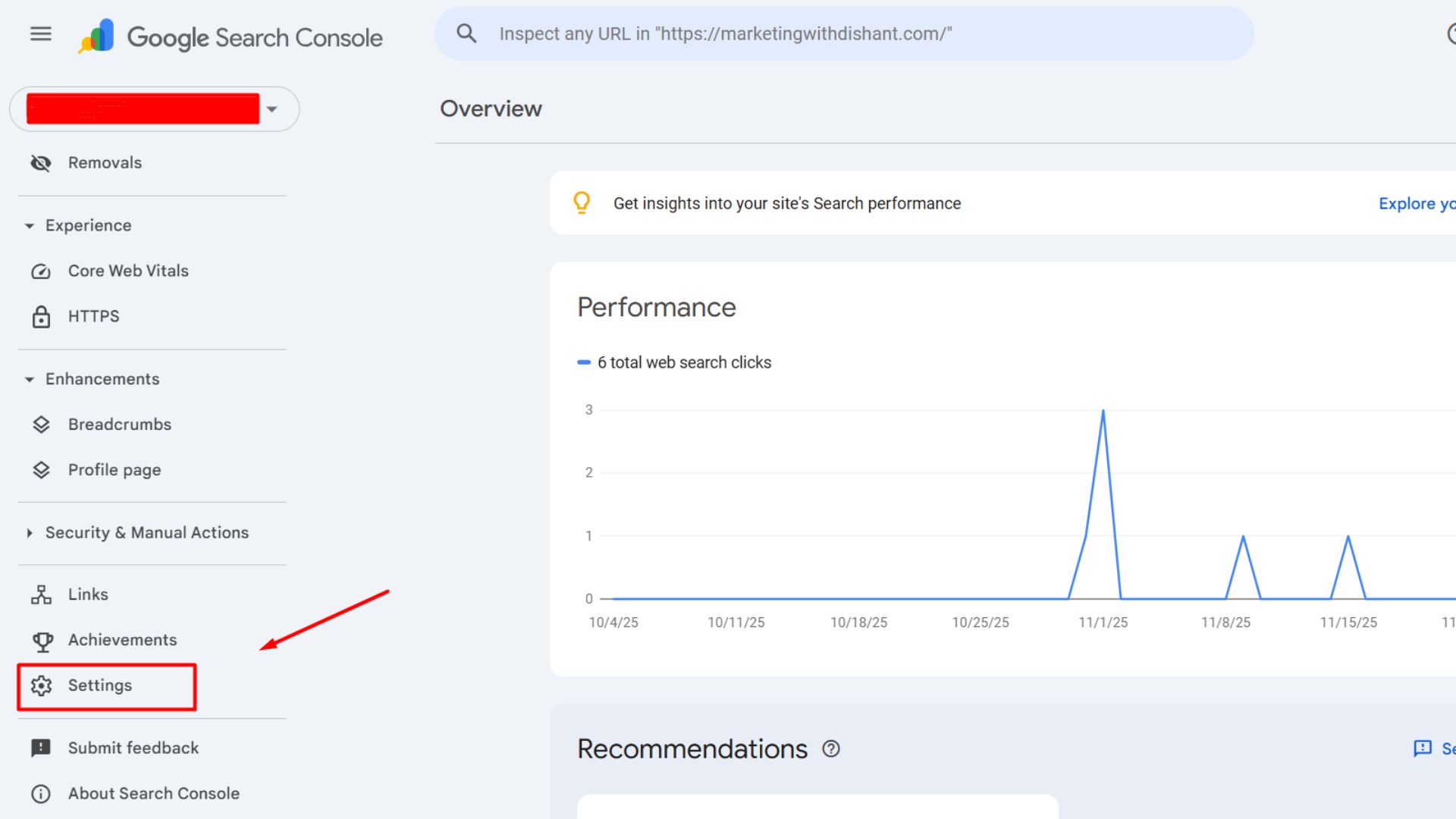
Task: Toggle the total web search clicks metric
Action: click(675, 362)
